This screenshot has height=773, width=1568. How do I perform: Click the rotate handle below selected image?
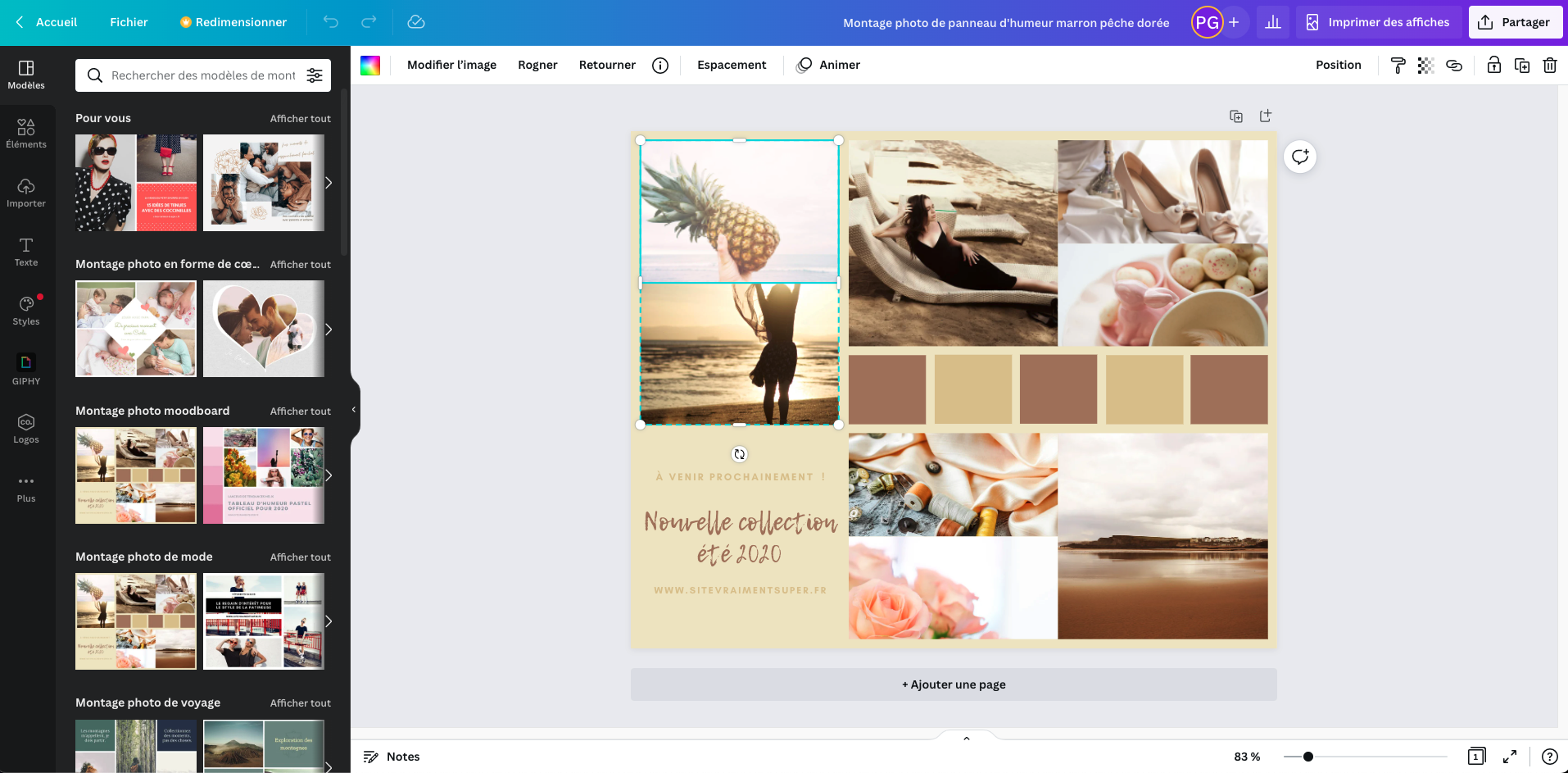pyautogui.click(x=740, y=454)
